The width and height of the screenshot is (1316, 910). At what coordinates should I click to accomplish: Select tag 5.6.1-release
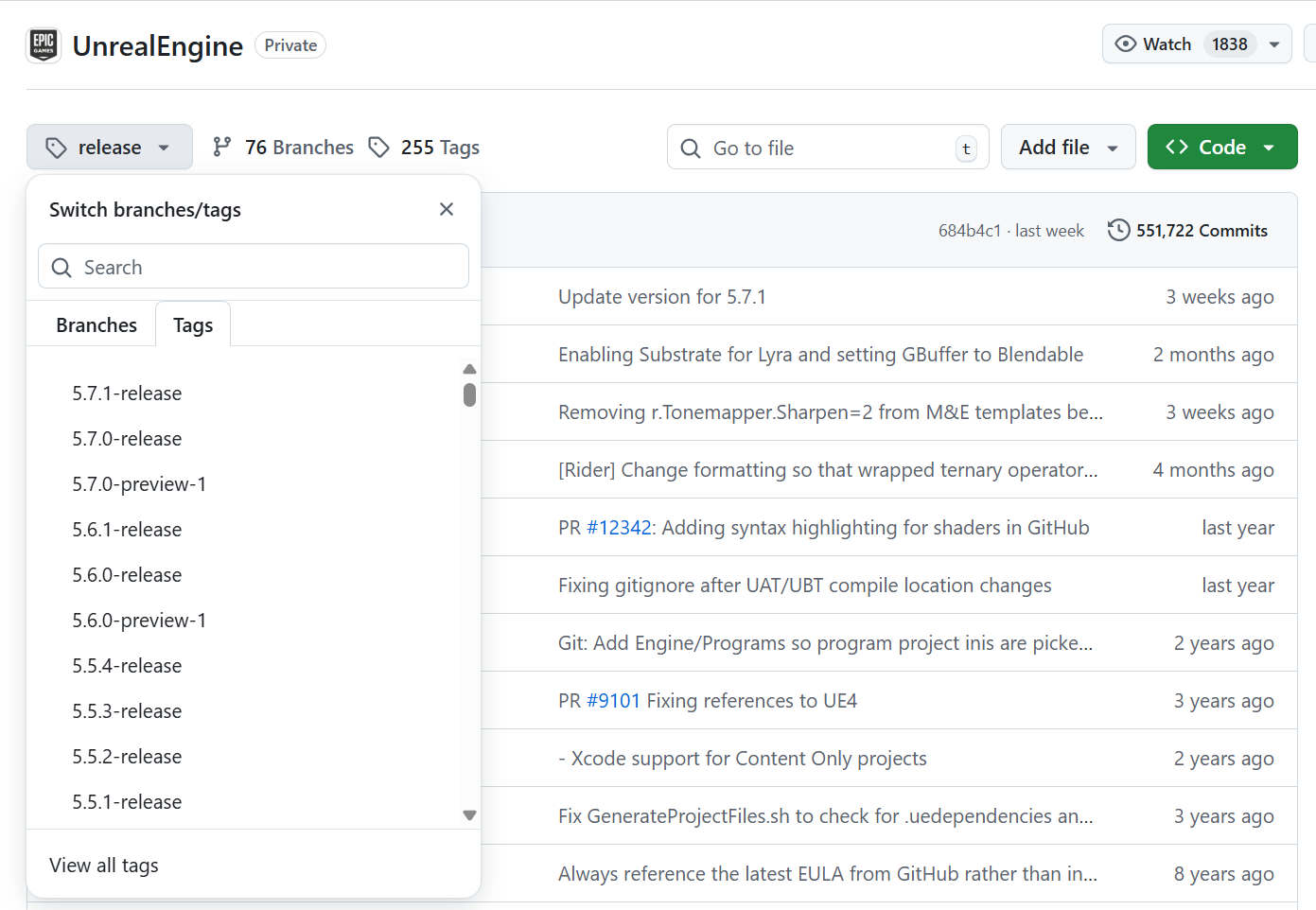click(x=127, y=530)
